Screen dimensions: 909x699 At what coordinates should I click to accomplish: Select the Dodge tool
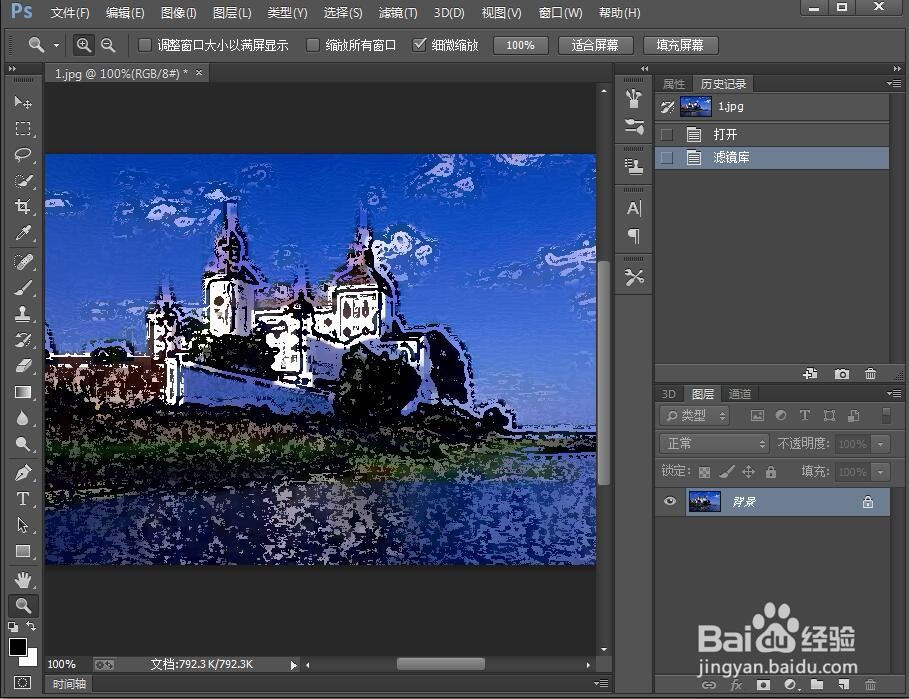tap(23, 444)
